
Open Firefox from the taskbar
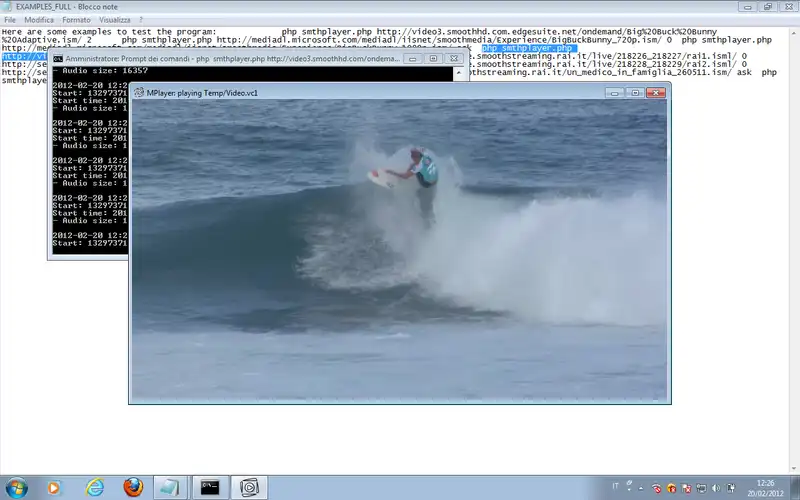(x=134, y=487)
